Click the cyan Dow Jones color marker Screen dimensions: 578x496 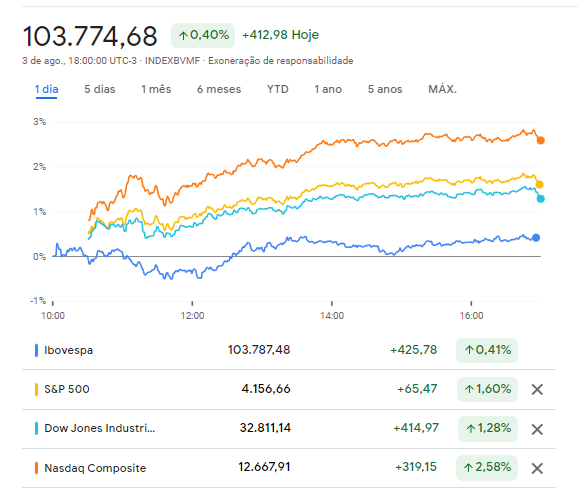click(36, 429)
